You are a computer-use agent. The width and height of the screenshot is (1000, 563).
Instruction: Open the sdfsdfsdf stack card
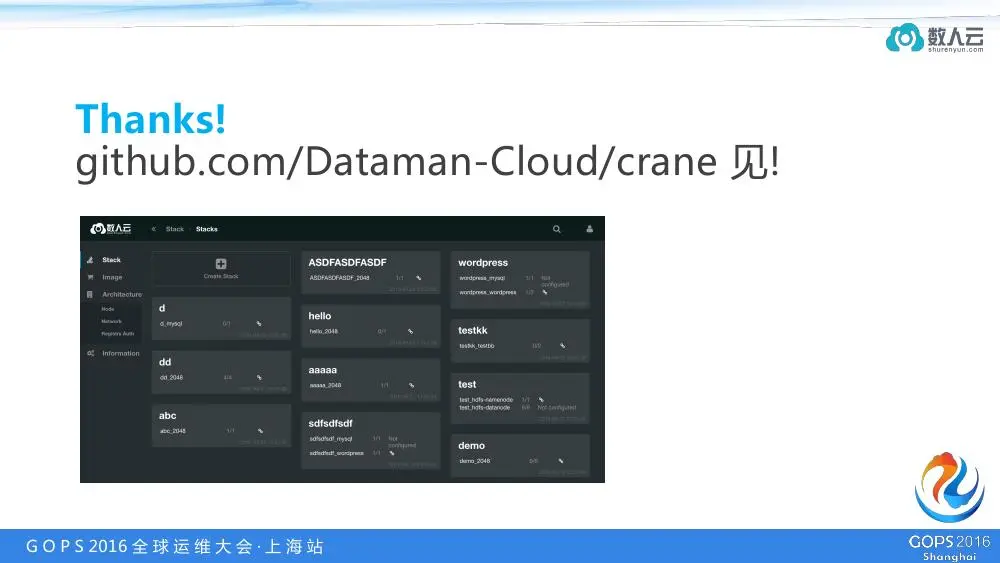point(371,441)
